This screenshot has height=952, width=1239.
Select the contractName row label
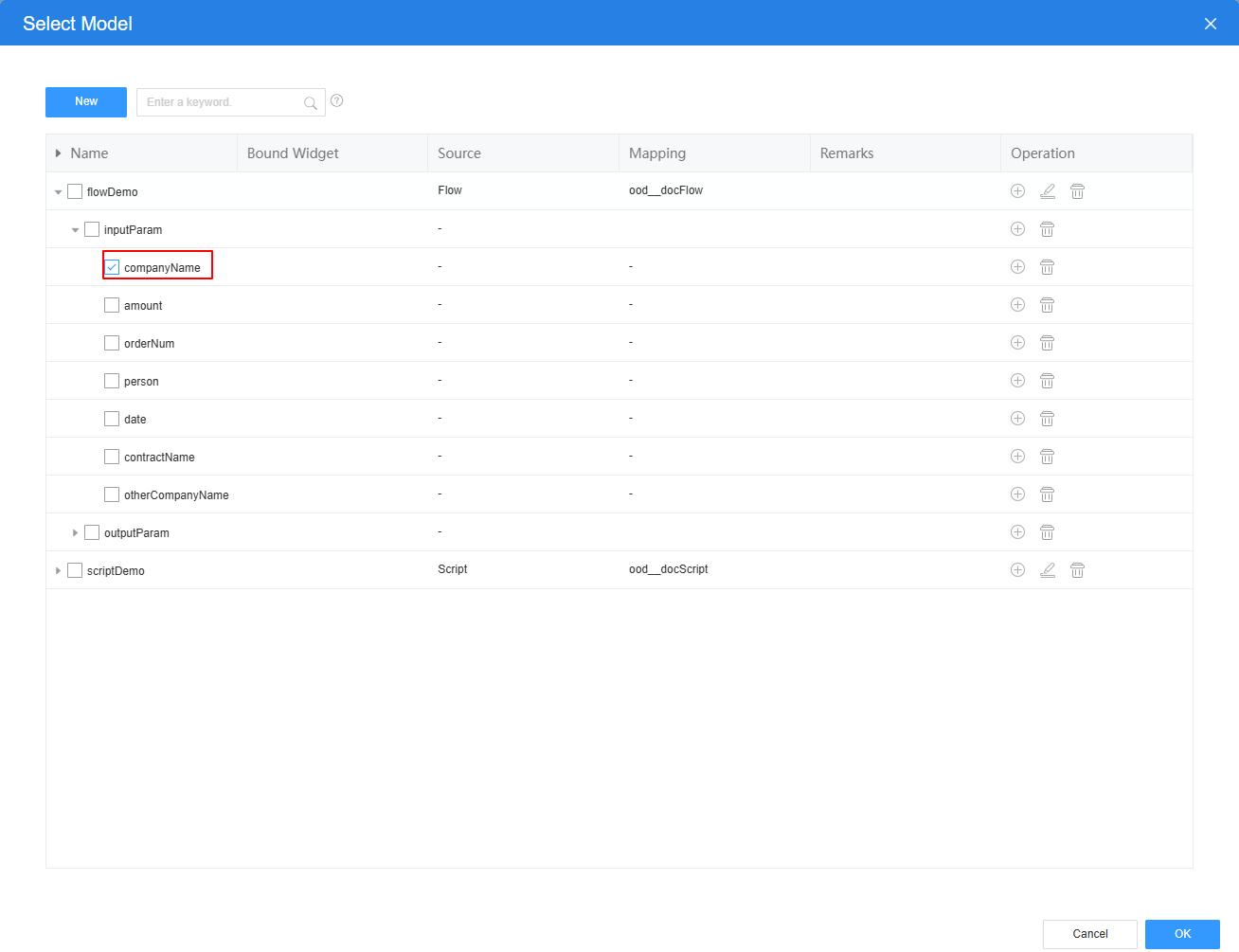pyautogui.click(x=159, y=457)
